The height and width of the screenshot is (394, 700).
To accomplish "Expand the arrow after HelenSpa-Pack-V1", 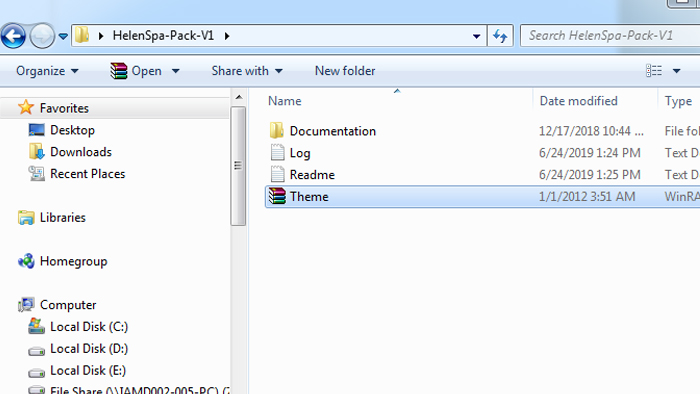I will click(227, 36).
